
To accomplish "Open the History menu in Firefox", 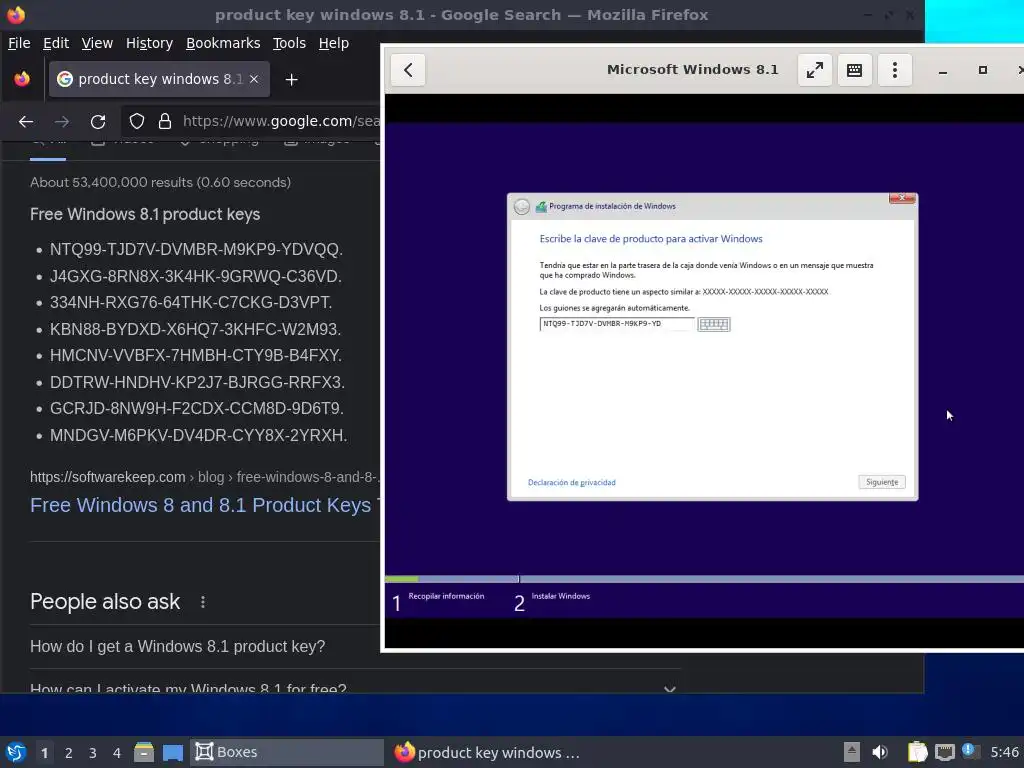I will [x=149, y=43].
